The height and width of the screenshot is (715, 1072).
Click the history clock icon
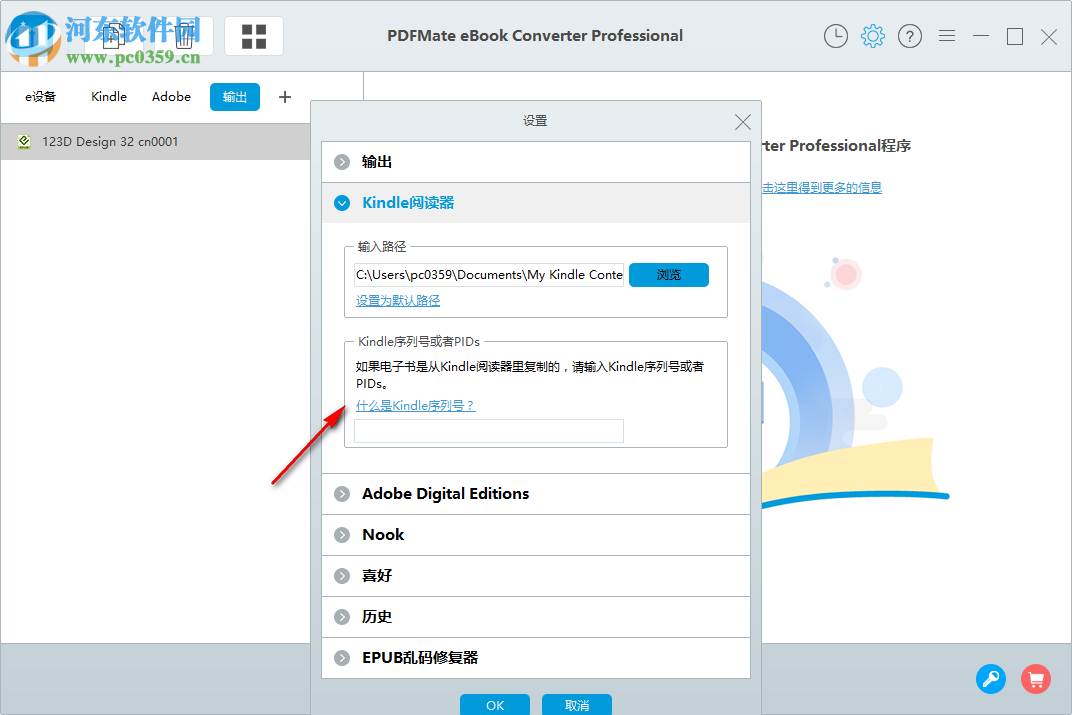click(835, 36)
